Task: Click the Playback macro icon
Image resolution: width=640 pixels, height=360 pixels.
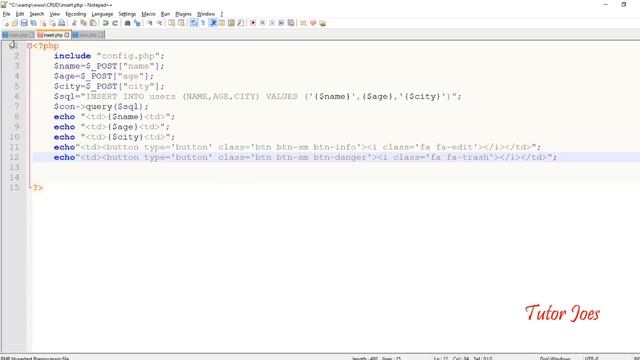Action: tap(272, 23)
